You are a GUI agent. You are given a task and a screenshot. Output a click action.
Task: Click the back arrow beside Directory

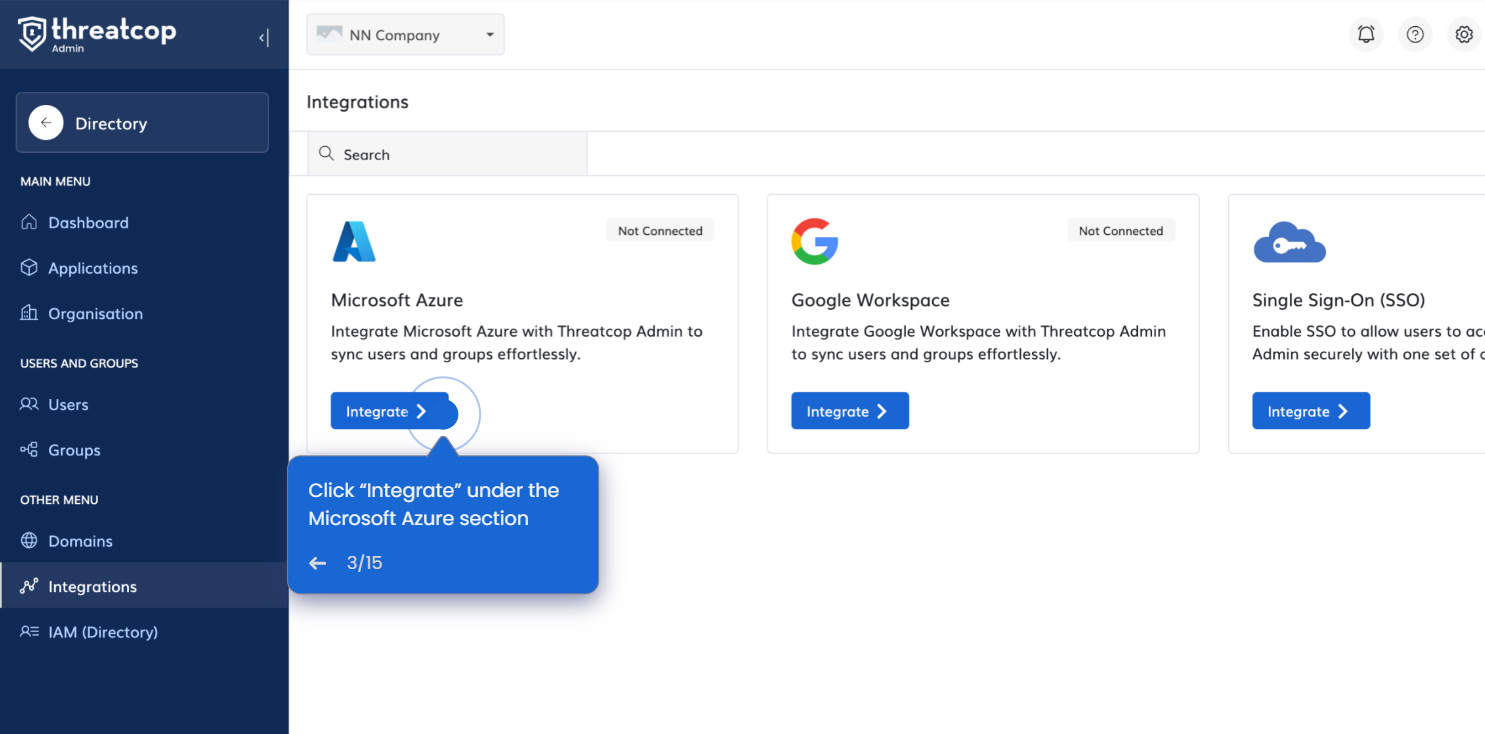(45, 123)
